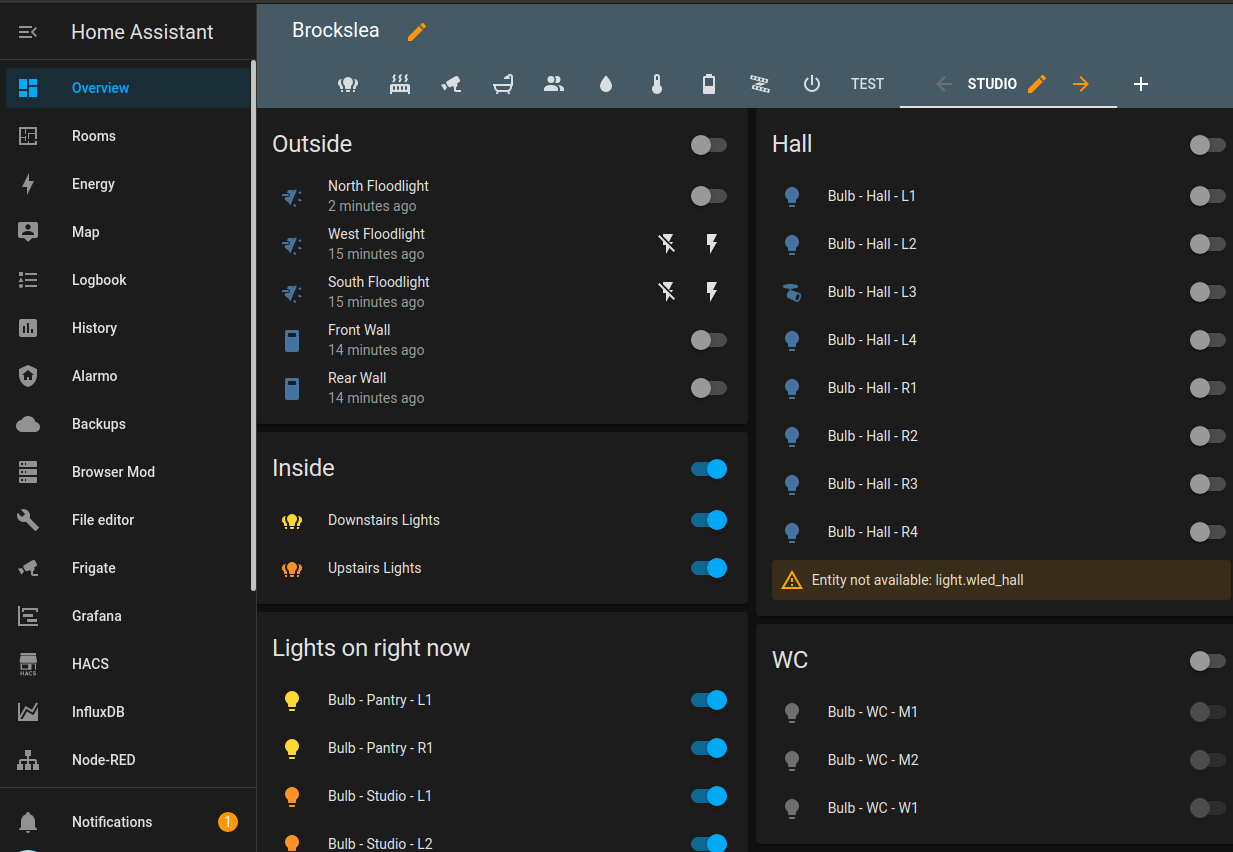Turn on Bulb - Hall - R2
The height and width of the screenshot is (852, 1233).
point(1207,436)
